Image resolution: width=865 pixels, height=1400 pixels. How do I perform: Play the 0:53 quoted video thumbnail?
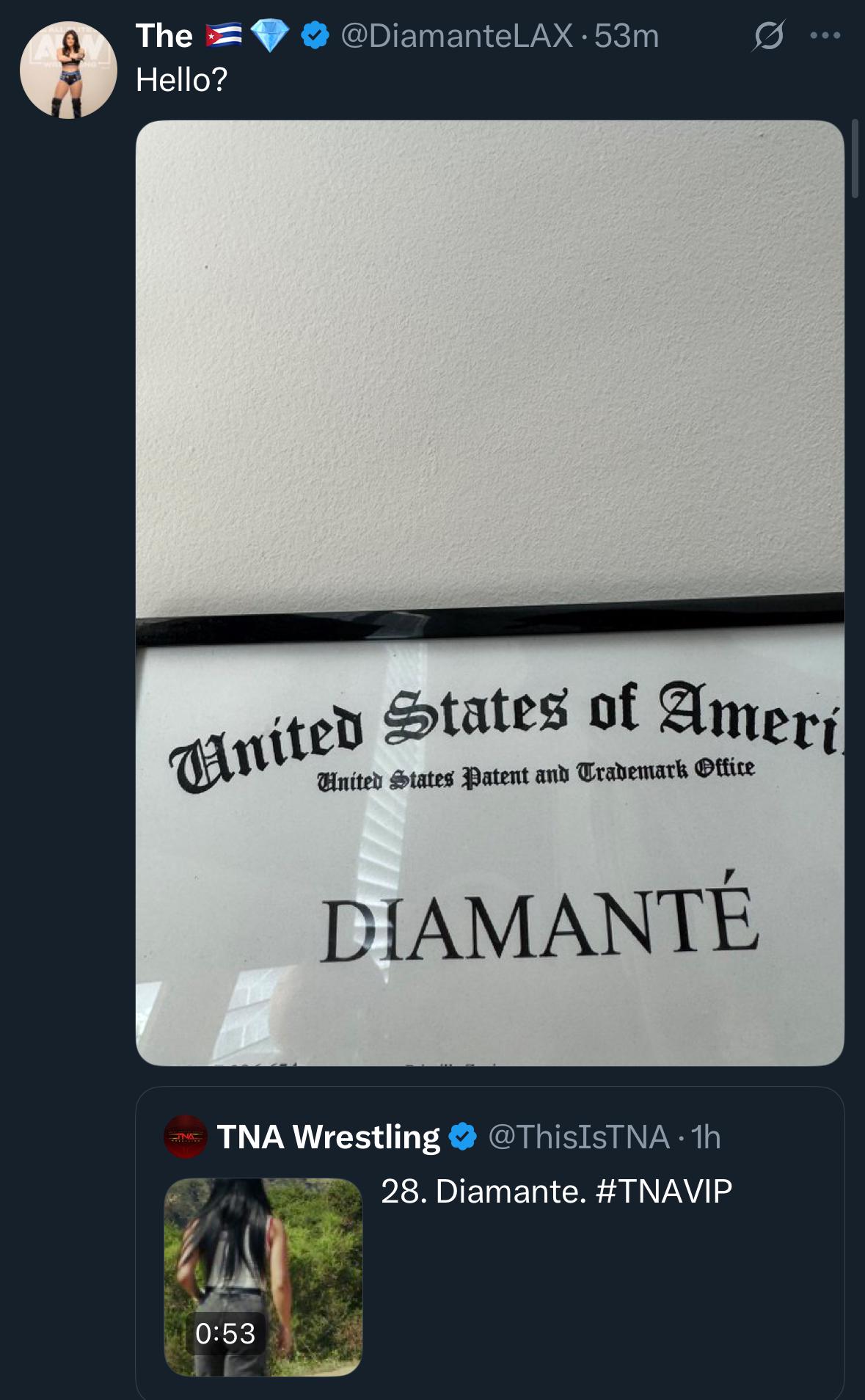tap(263, 1277)
